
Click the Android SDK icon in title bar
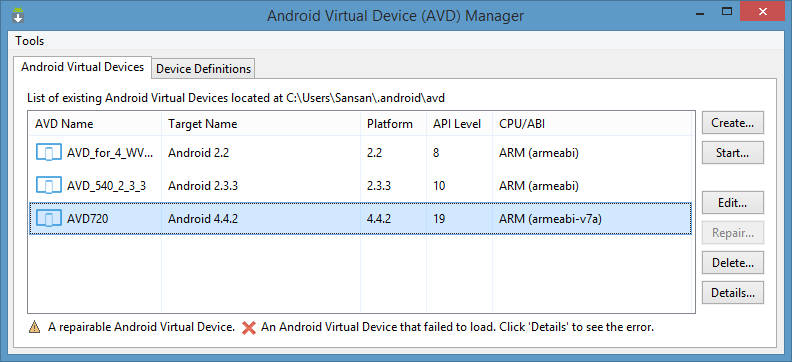click(x=18, y=15)
